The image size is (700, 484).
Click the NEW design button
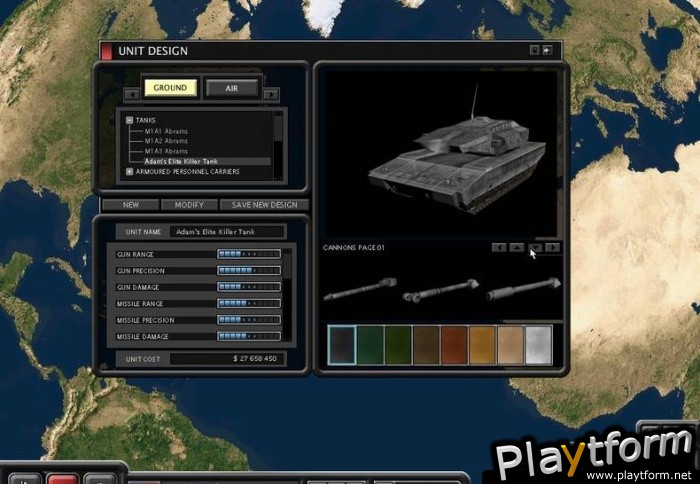[131, 205]
